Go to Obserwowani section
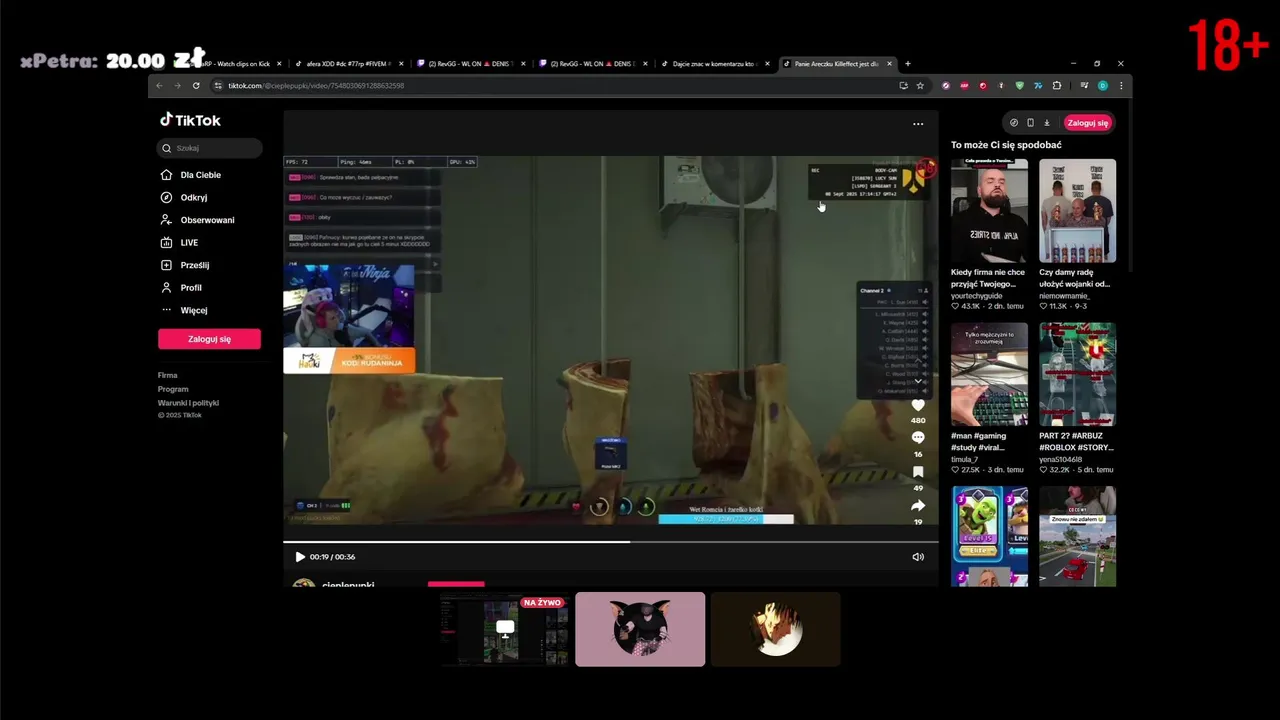Image resolution: width=1280 pixels, height=720 pixels. [207, 220]
